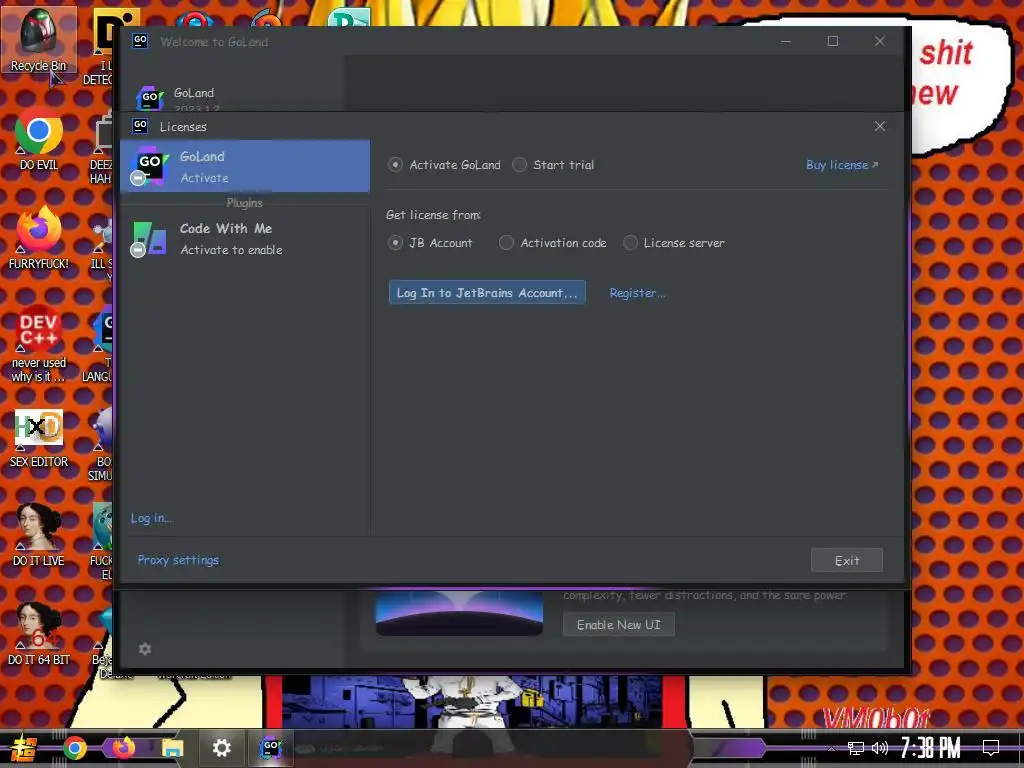
Task: Open Settings gear on the taskbar
Action: (221, 748)
